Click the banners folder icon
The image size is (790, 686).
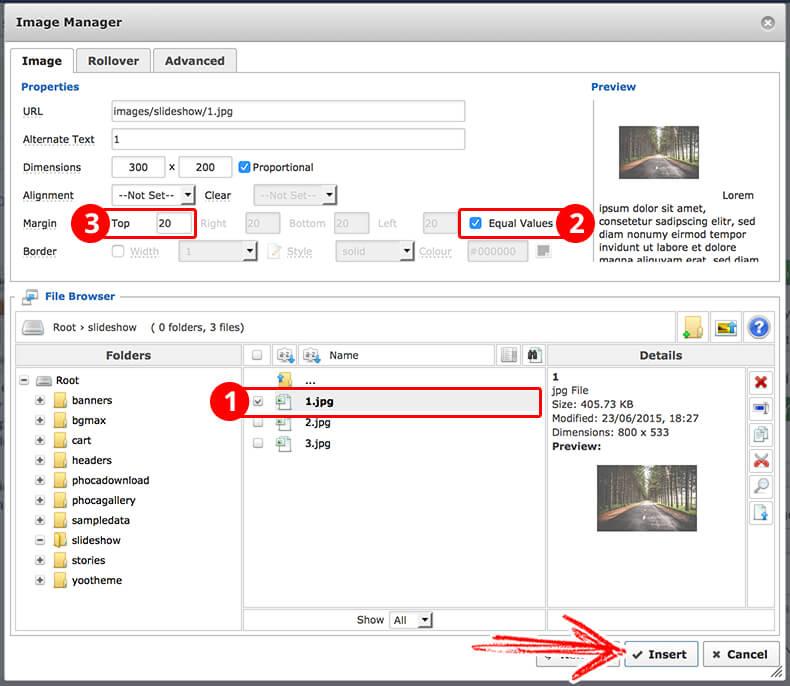[x=60, y=400]
